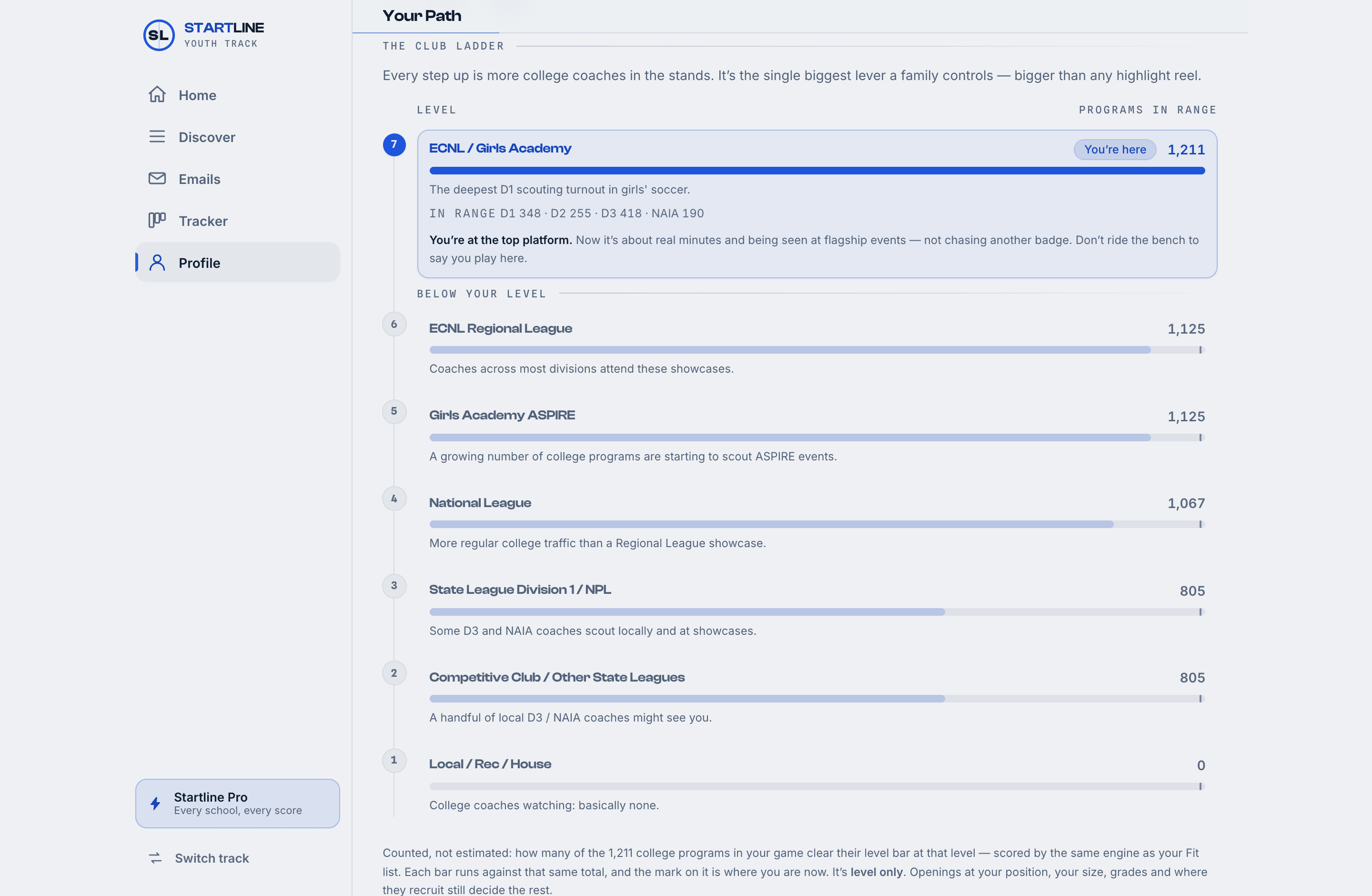Click the You're here badge

1115,149
